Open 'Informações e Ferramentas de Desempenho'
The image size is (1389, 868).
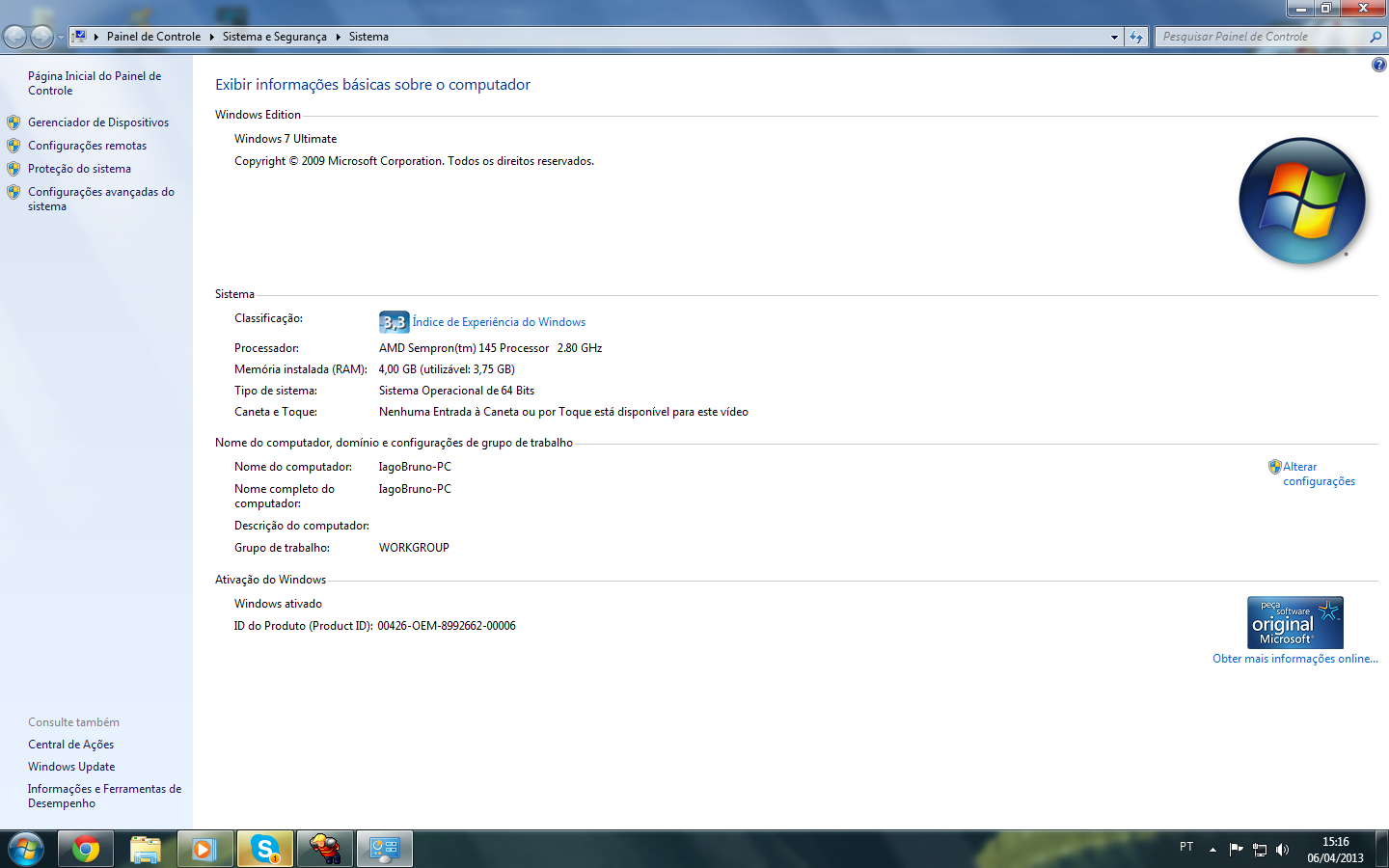click(104, 796)
